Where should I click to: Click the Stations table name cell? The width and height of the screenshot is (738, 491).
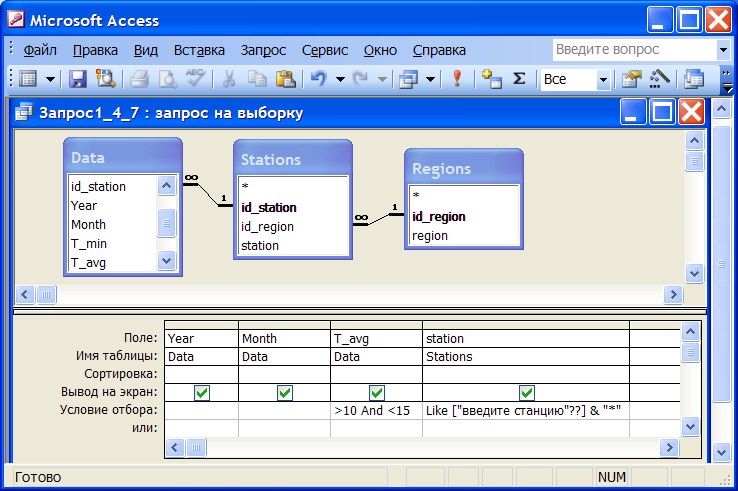526,357
